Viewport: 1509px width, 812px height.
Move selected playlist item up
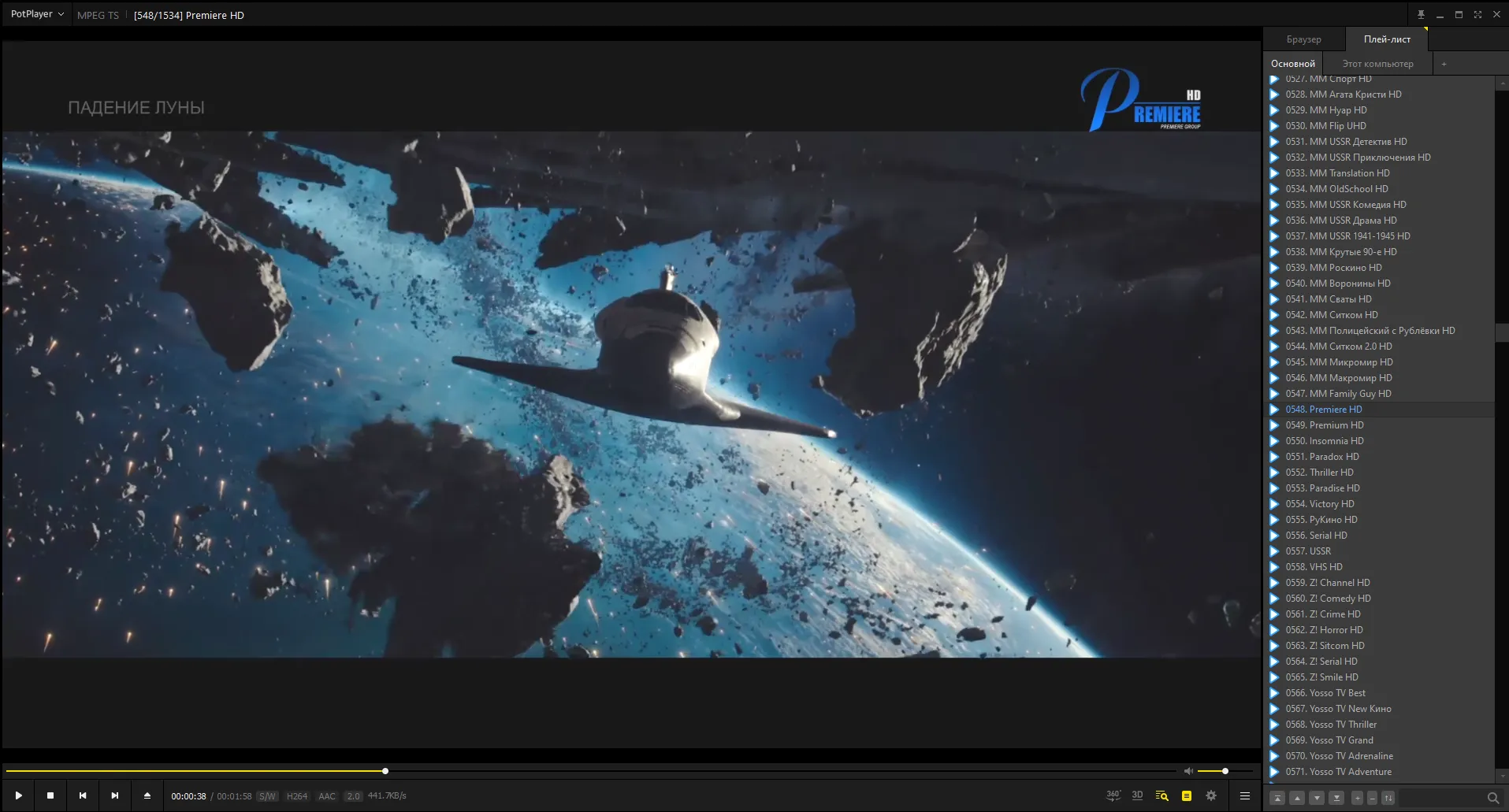point(1298,798)
